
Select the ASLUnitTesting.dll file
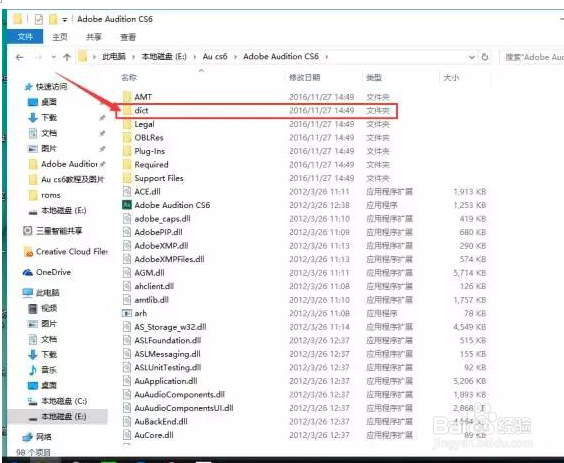[x=168, y=367]
